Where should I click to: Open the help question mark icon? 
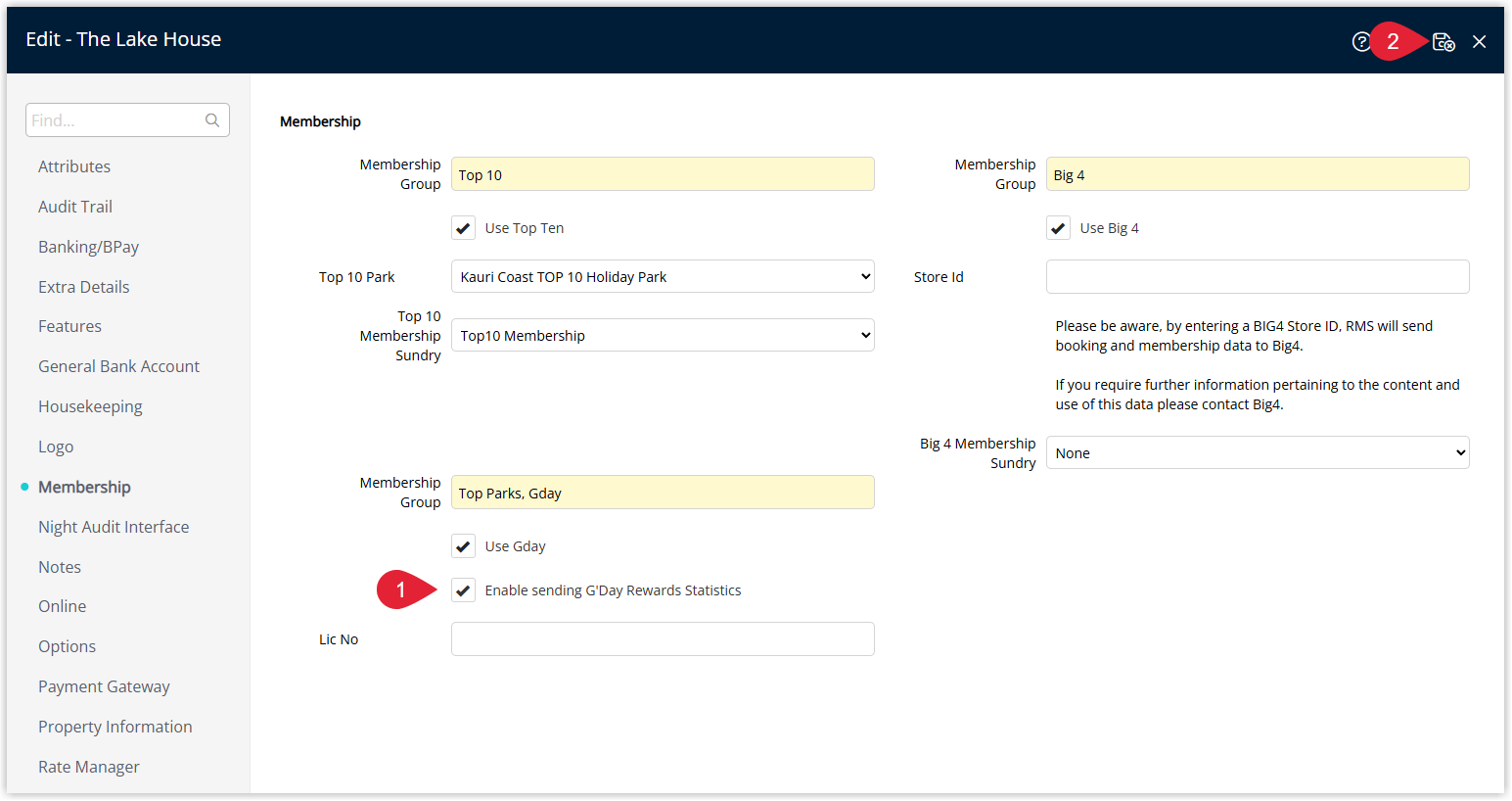tap(1361, 41)
